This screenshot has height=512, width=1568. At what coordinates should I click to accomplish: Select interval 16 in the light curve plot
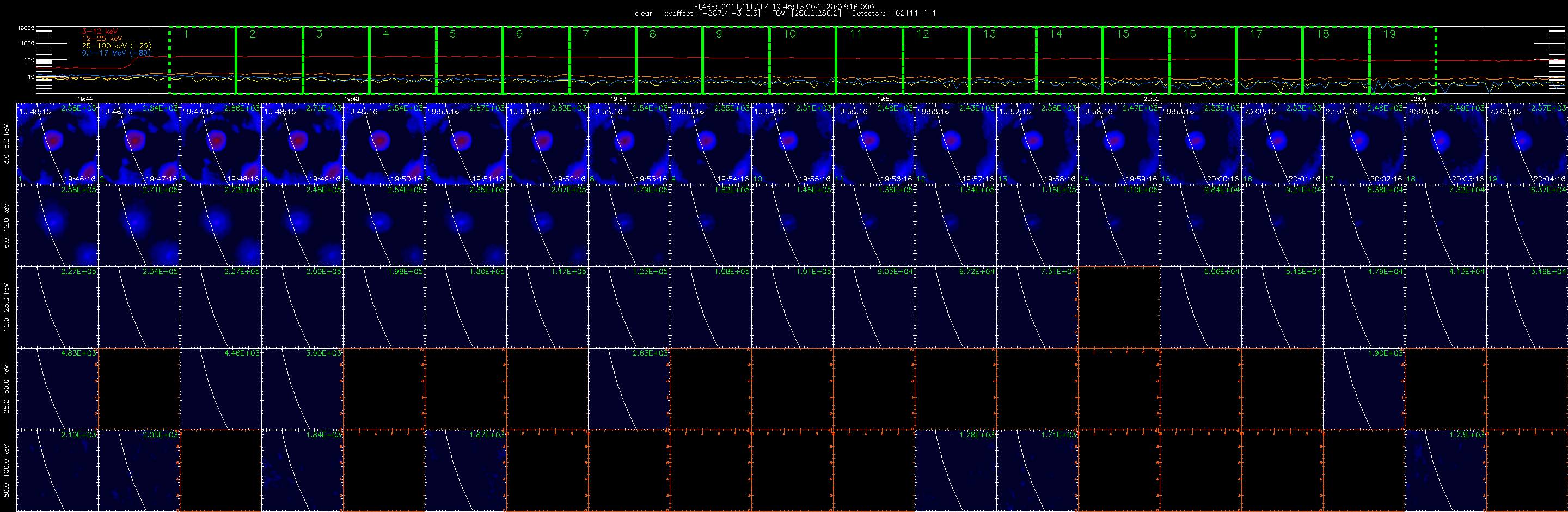1203,60
